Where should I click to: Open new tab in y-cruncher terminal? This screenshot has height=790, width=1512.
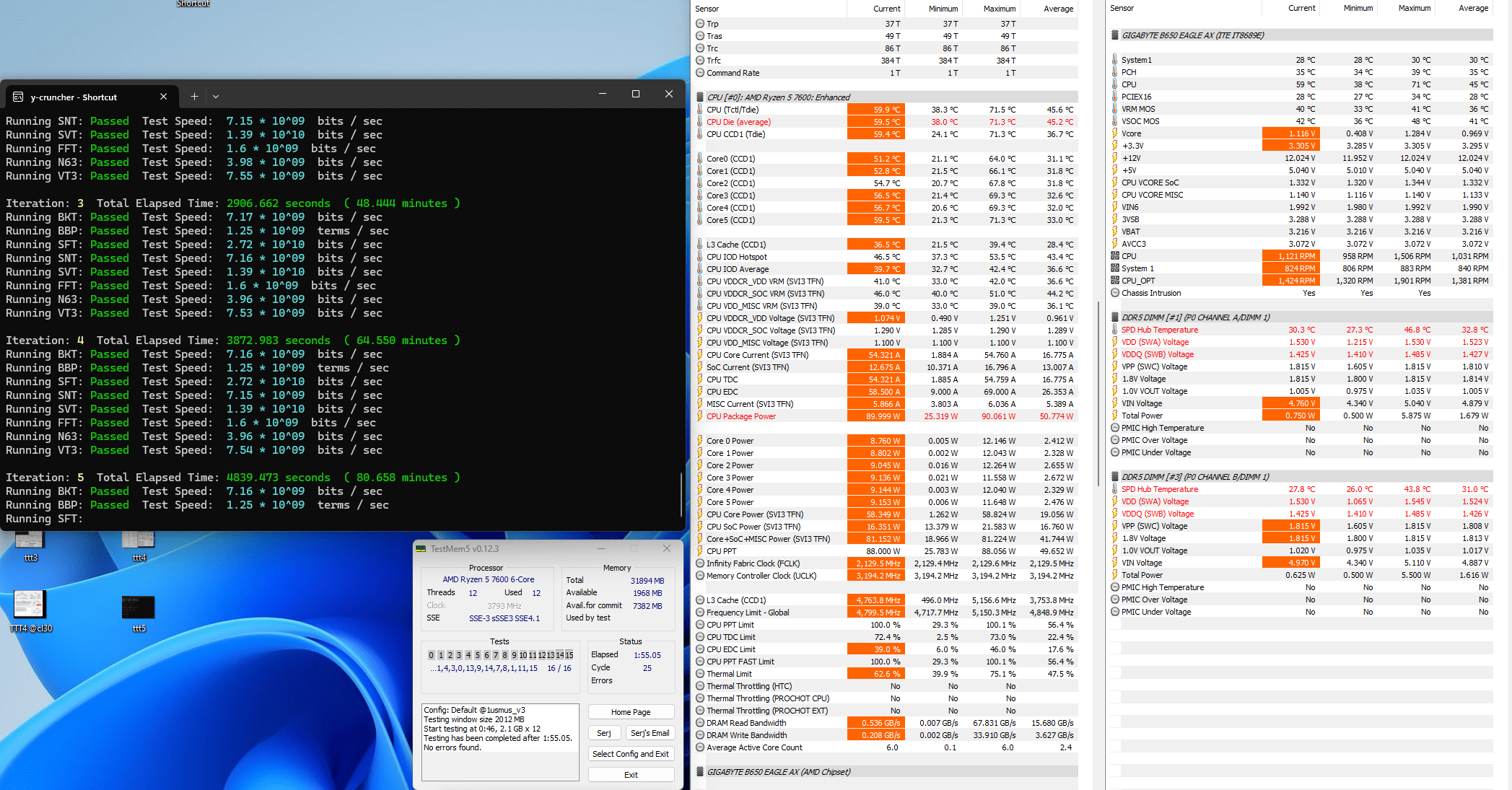[x=194, y=96]
